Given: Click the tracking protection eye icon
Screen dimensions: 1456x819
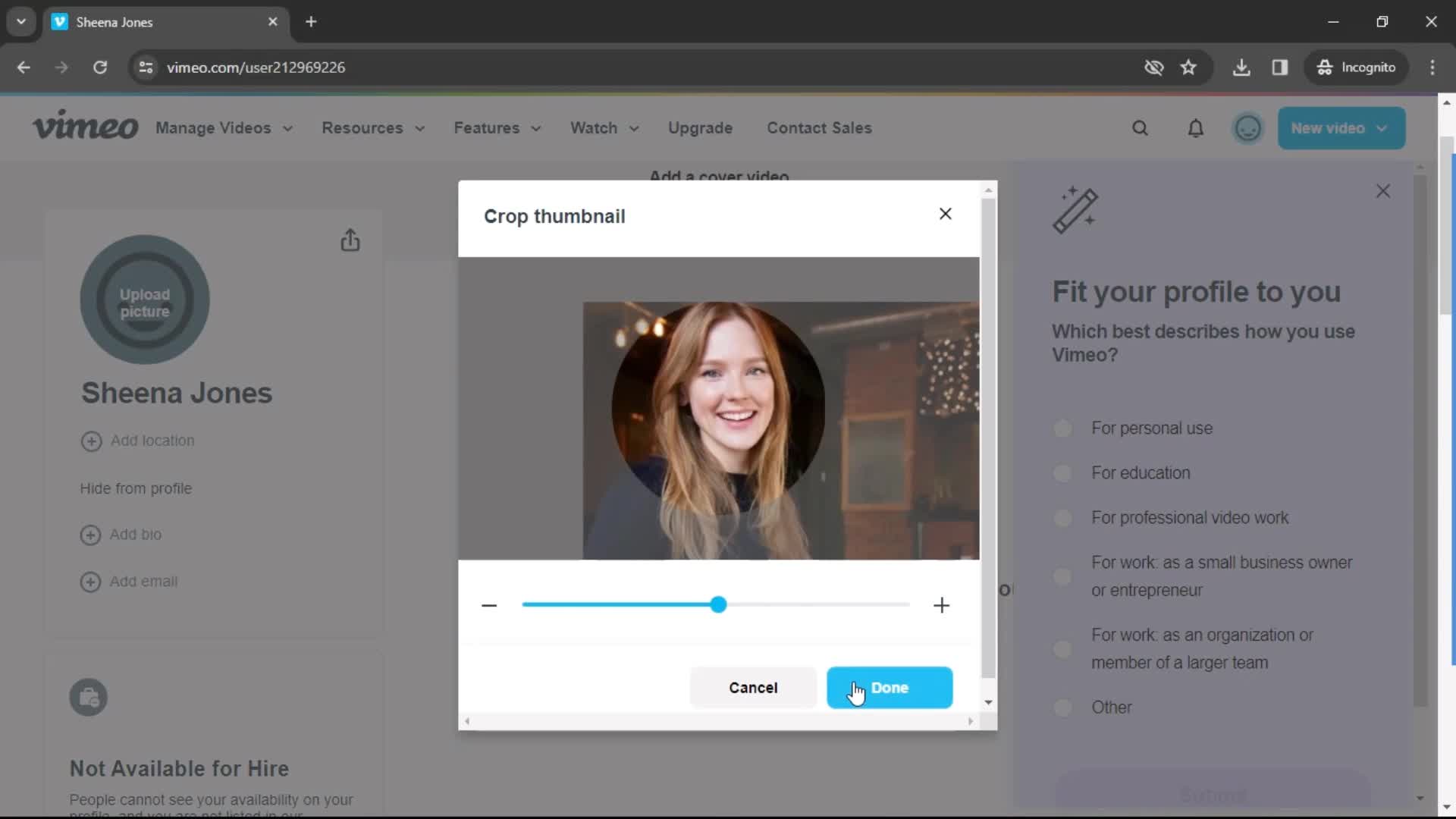Looking at the screenshot, I should tap(1153, 67).
